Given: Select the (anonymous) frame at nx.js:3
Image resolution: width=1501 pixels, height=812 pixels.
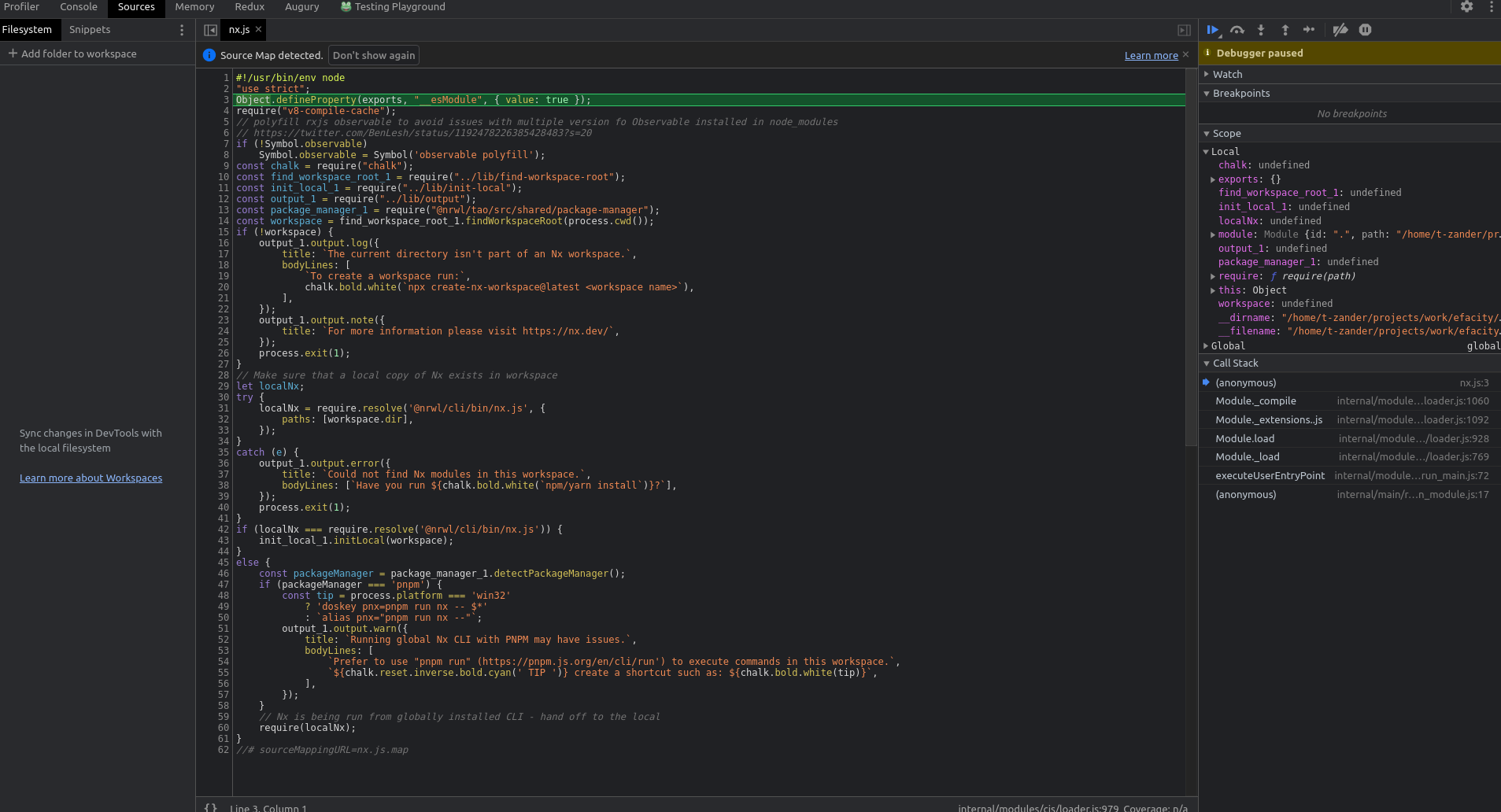Looking at the screenshot, I should (x=1349, y=382).
